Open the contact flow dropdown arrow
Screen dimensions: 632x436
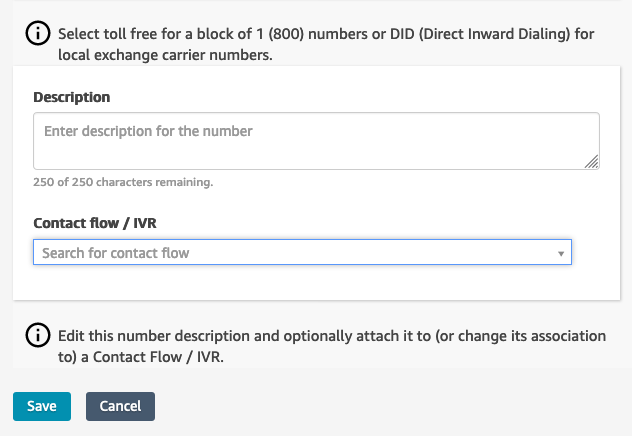(x=561, y=253)
